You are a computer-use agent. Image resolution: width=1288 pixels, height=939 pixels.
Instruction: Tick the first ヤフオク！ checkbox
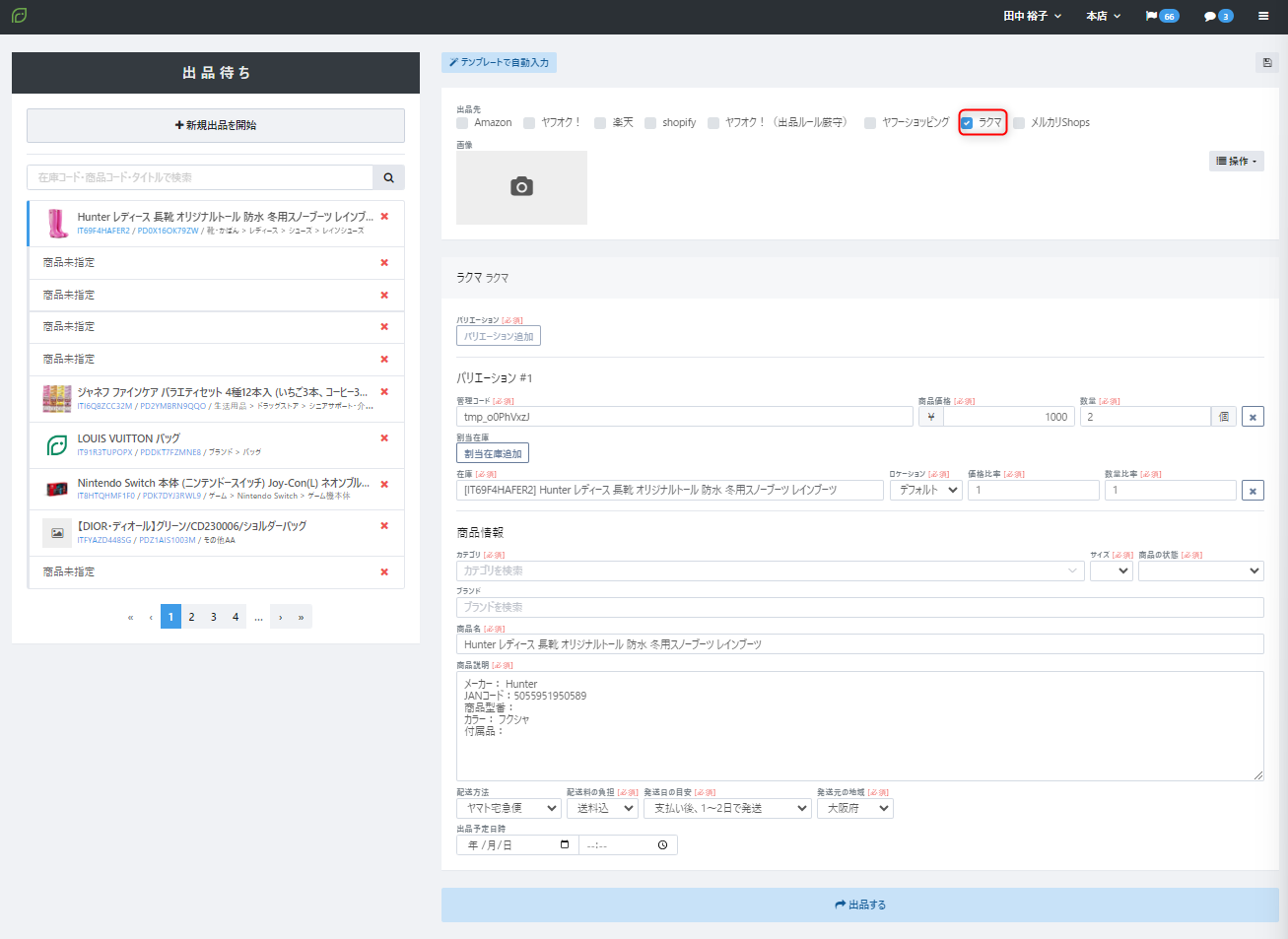(x=529, y=123)
